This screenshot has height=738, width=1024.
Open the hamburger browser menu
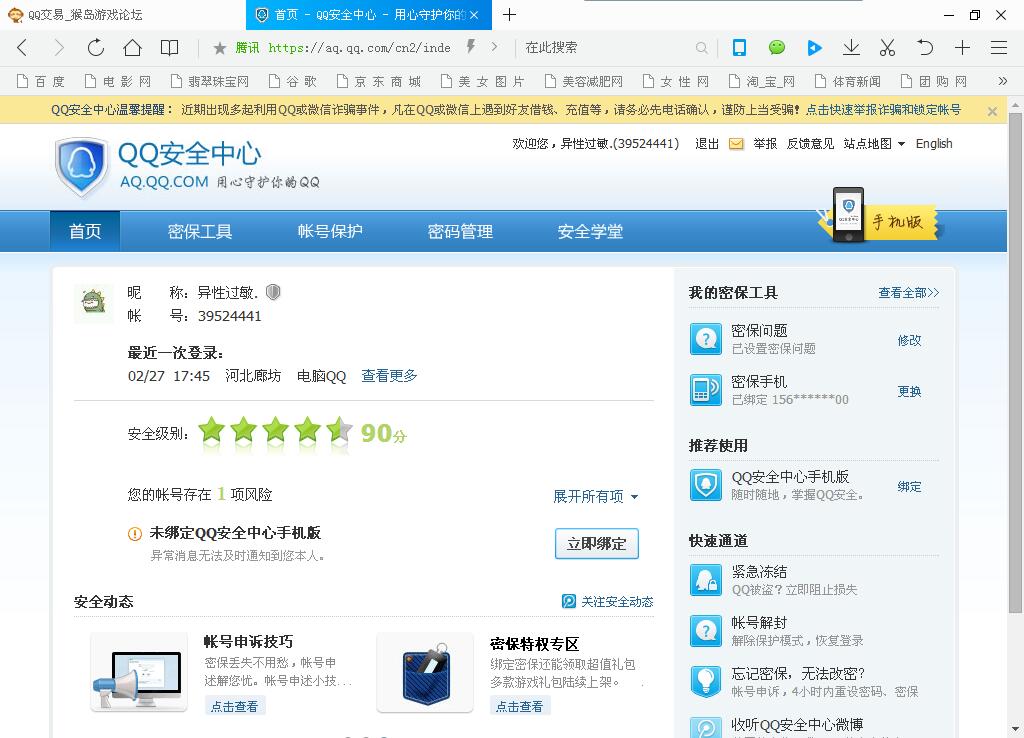click(x=999, y=48)
